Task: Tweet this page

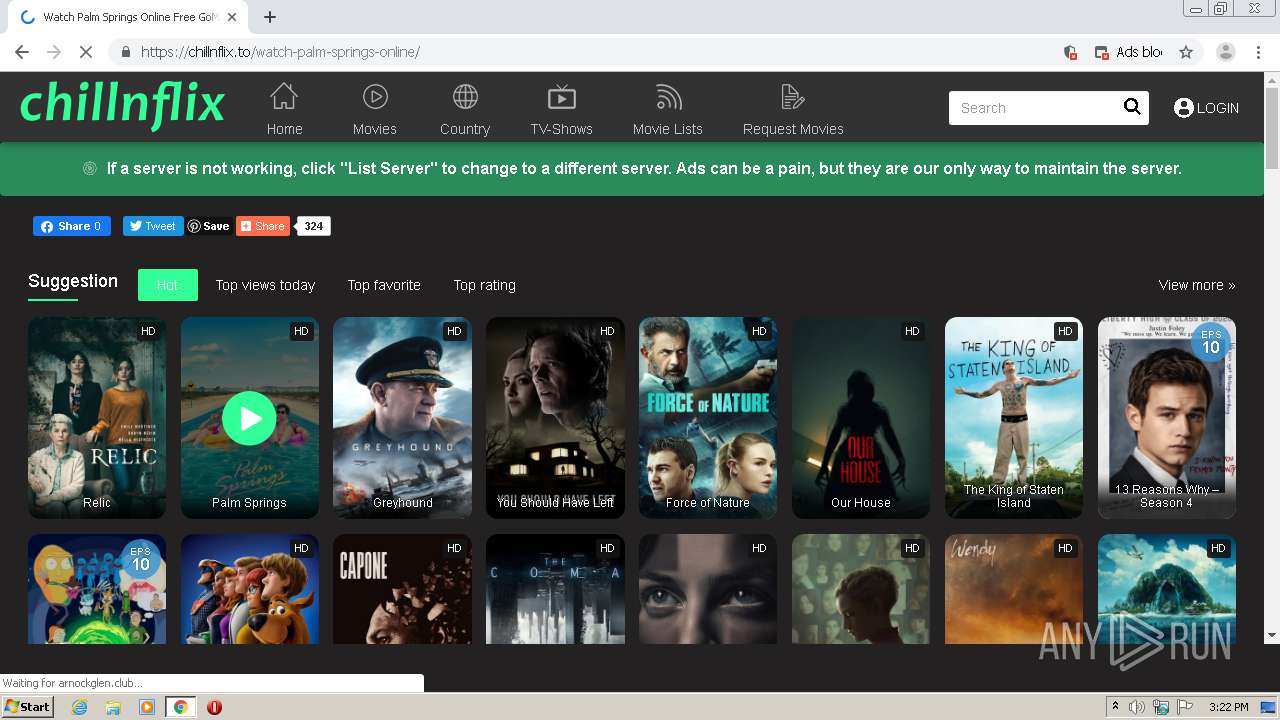Action: tap(153, 226)
